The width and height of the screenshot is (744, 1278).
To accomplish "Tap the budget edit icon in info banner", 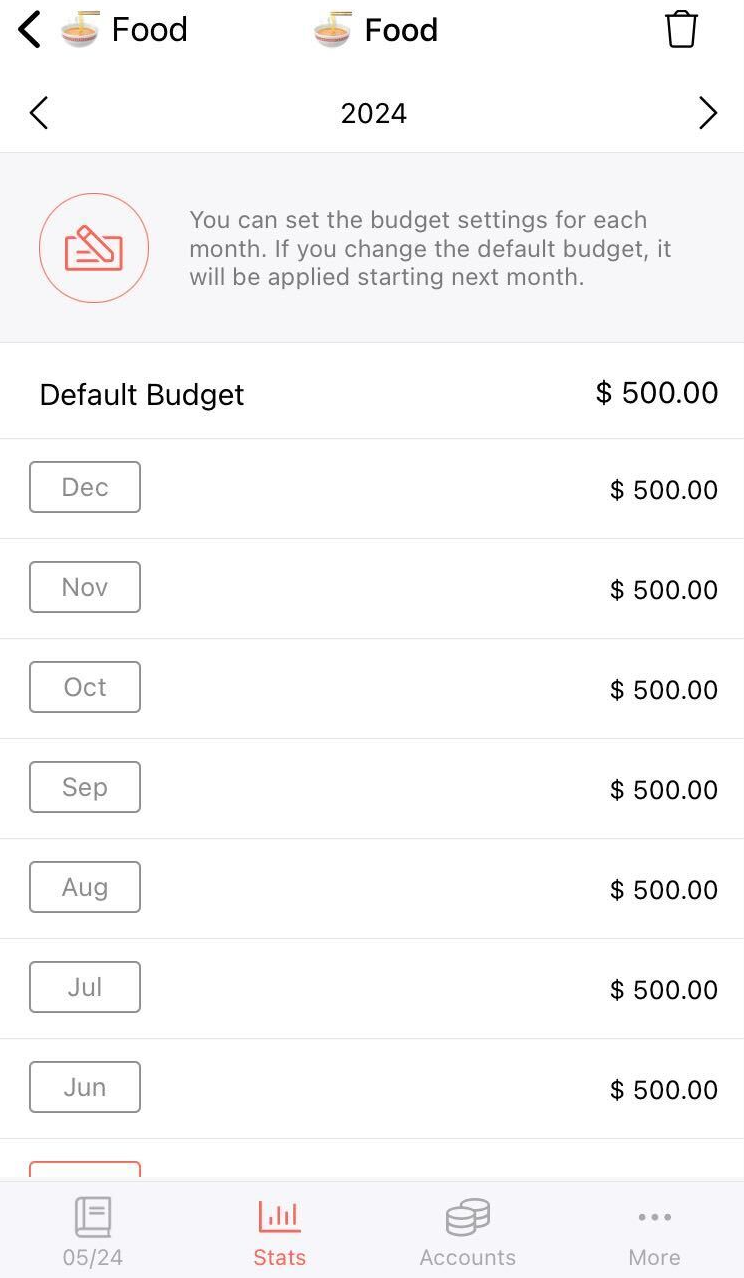I will click(94, 248).
